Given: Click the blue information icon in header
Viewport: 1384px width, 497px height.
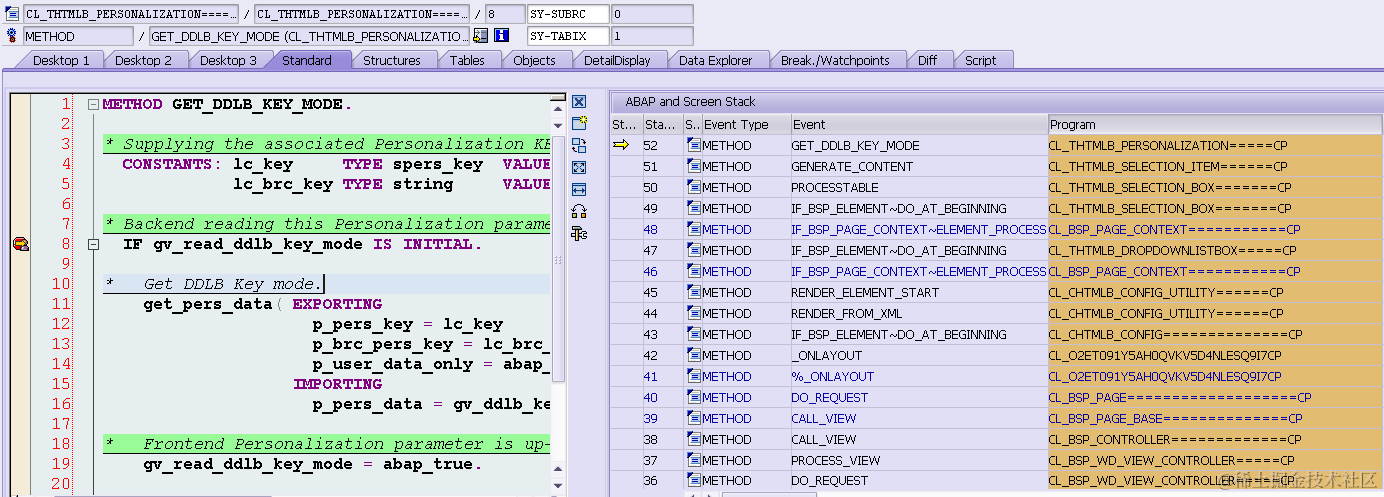Looking at the screenshot, I should click(x=502, y=36).
